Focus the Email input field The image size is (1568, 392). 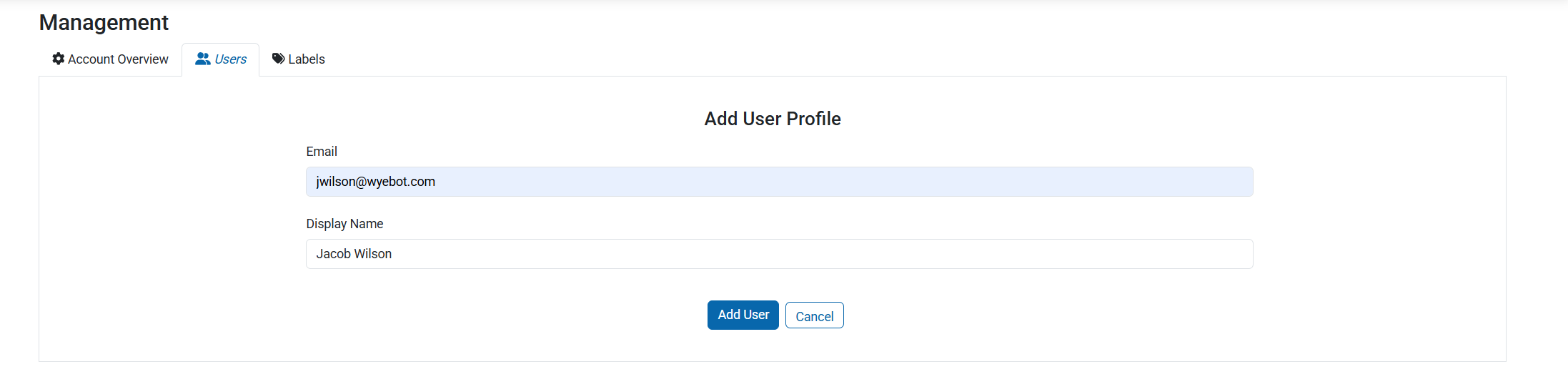(x=779, y=182)
